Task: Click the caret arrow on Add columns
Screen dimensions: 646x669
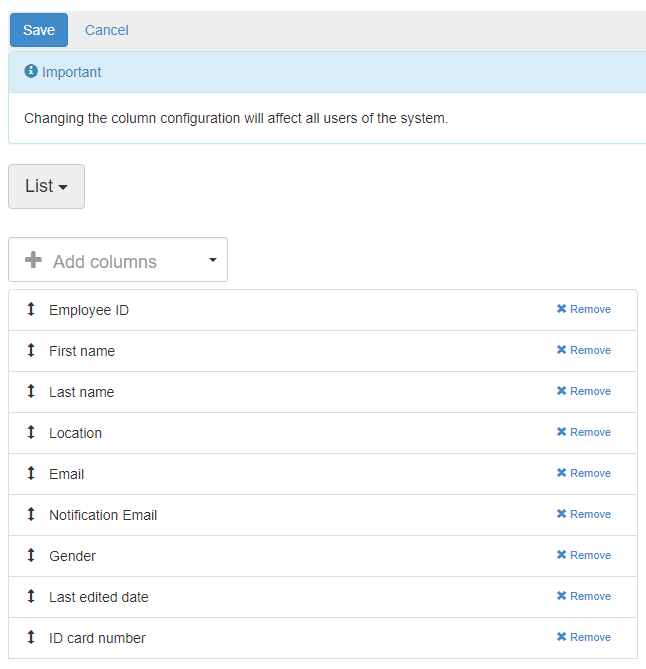Action: click(x=212, y=260)
